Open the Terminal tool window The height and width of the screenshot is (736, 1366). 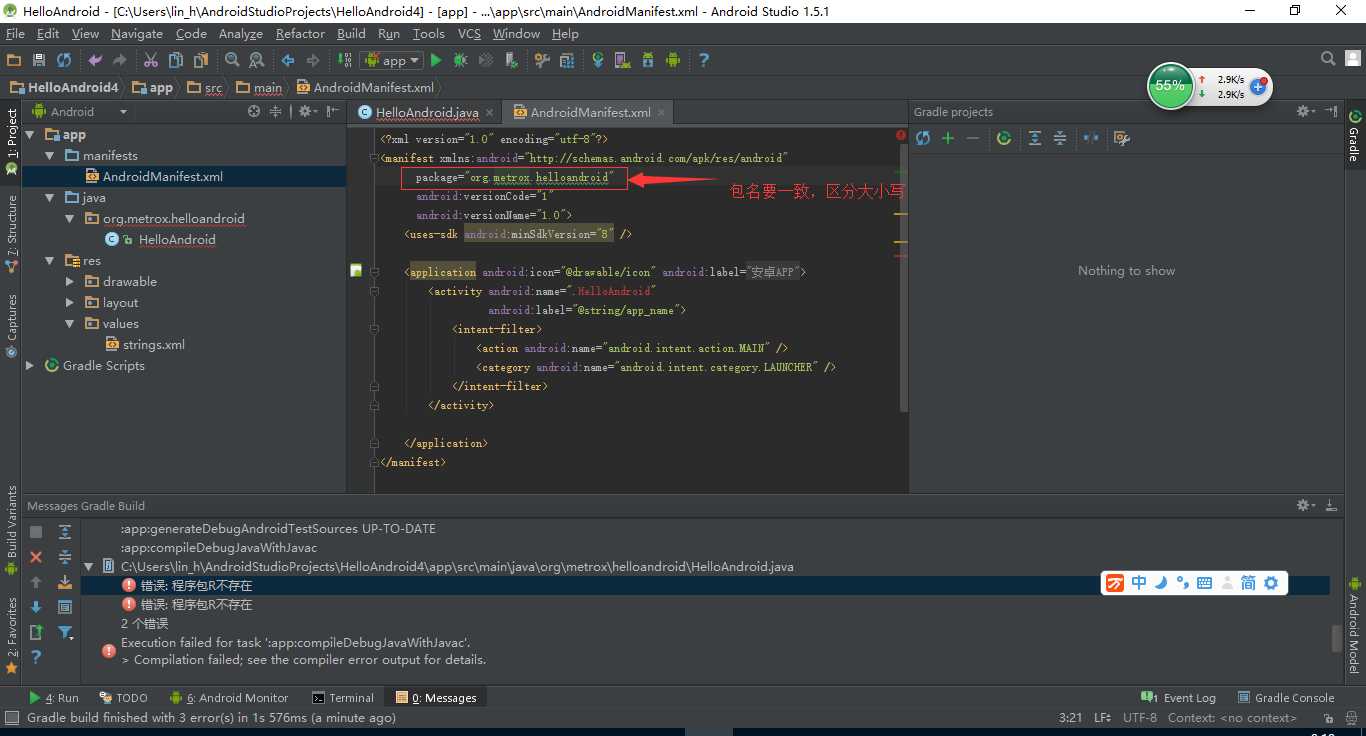343,698
